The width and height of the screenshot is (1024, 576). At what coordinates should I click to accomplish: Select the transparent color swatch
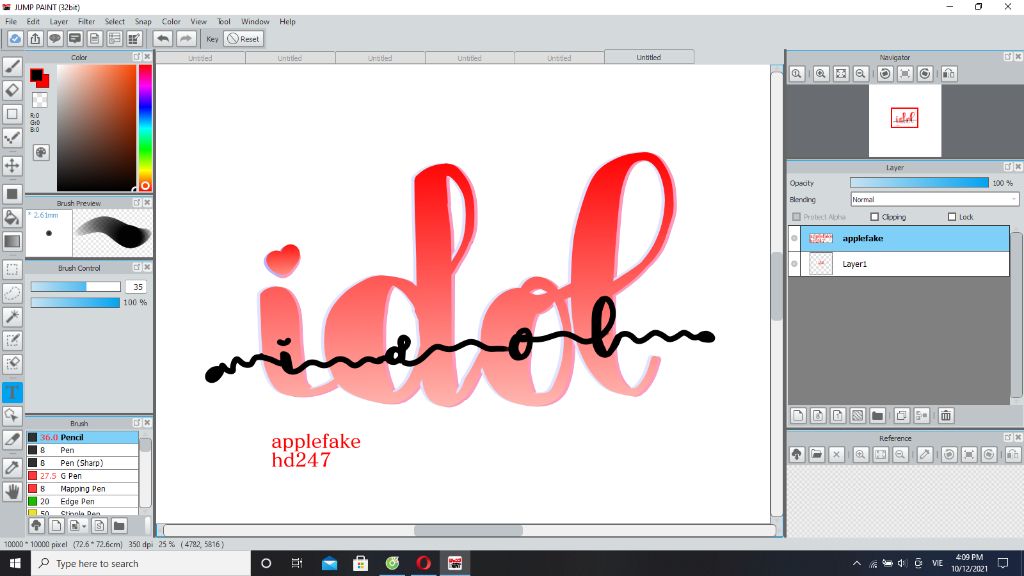click(x=40, y=100)
